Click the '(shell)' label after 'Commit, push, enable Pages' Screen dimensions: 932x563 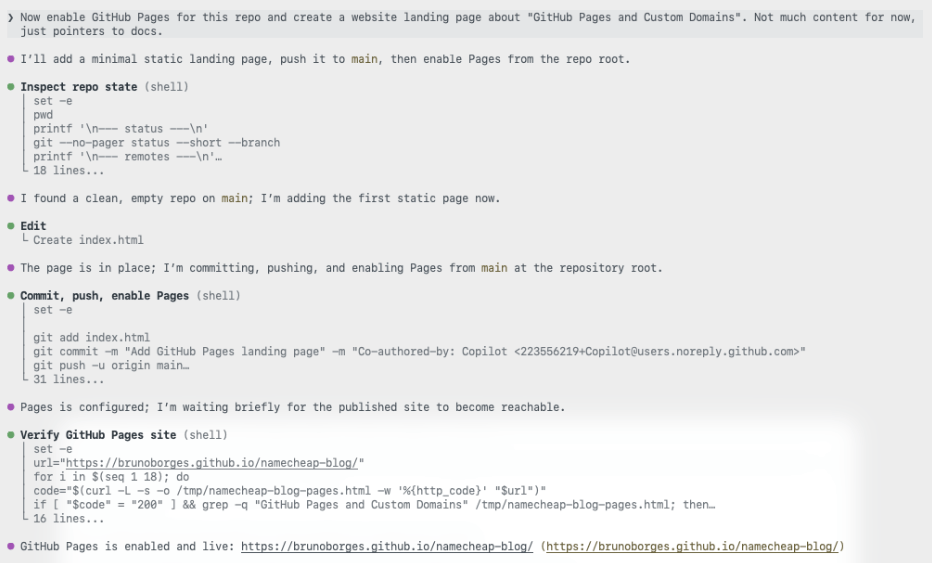point(218,295)
